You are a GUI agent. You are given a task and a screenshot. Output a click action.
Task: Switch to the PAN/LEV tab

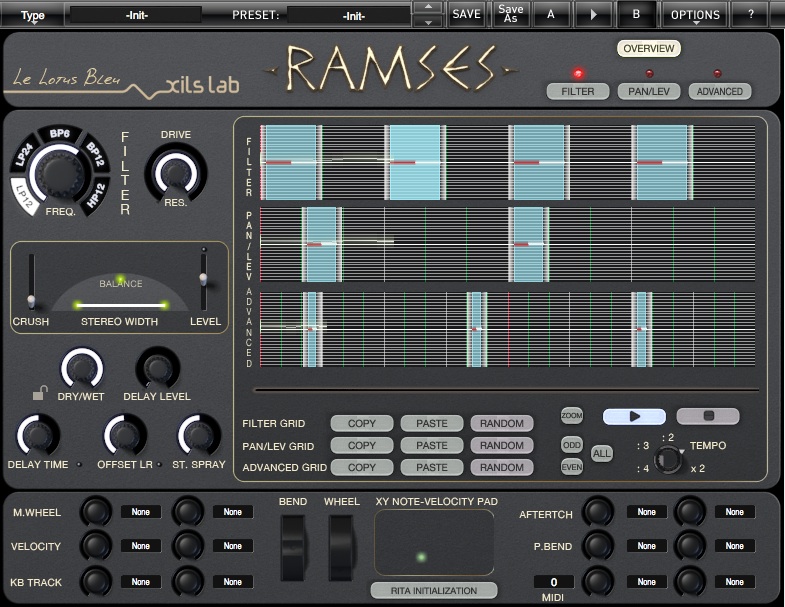tap(648, 91)
